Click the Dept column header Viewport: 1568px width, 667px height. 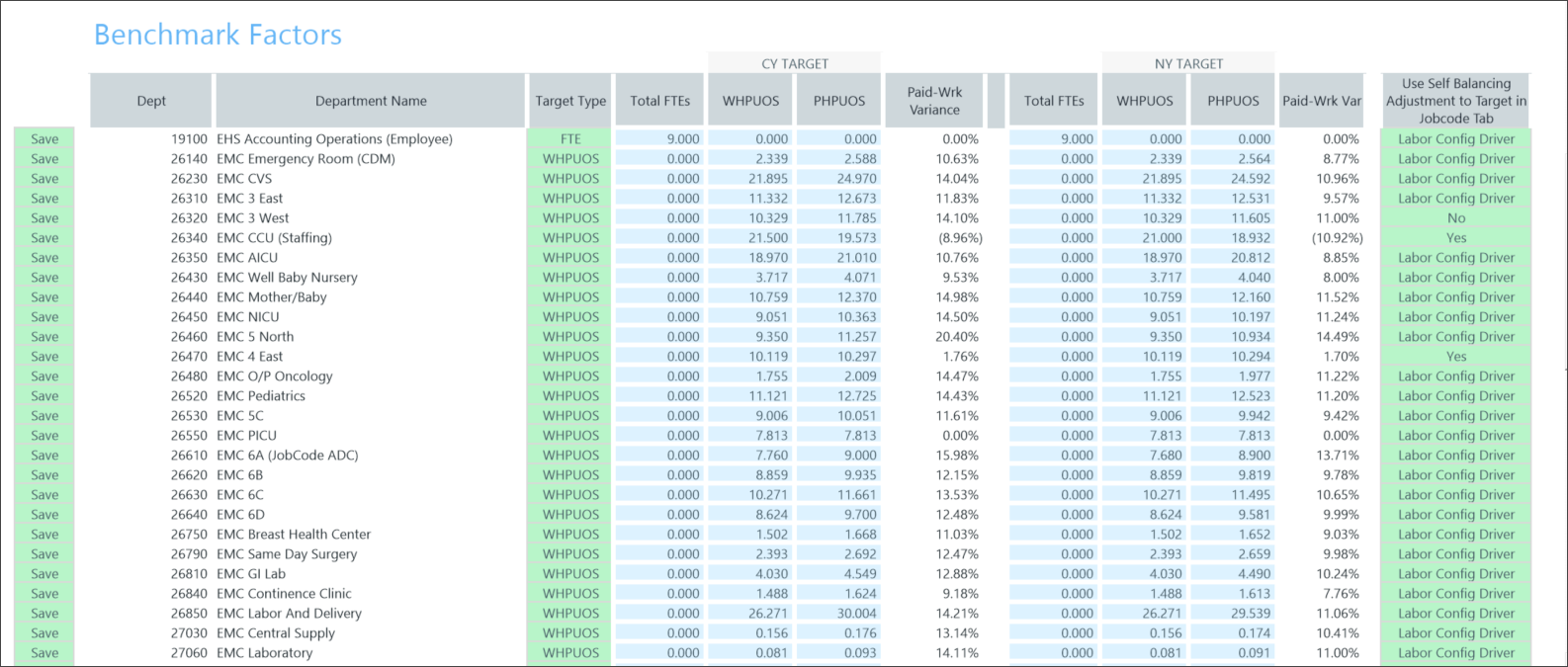pyautogui.click(x=151, y=101)
